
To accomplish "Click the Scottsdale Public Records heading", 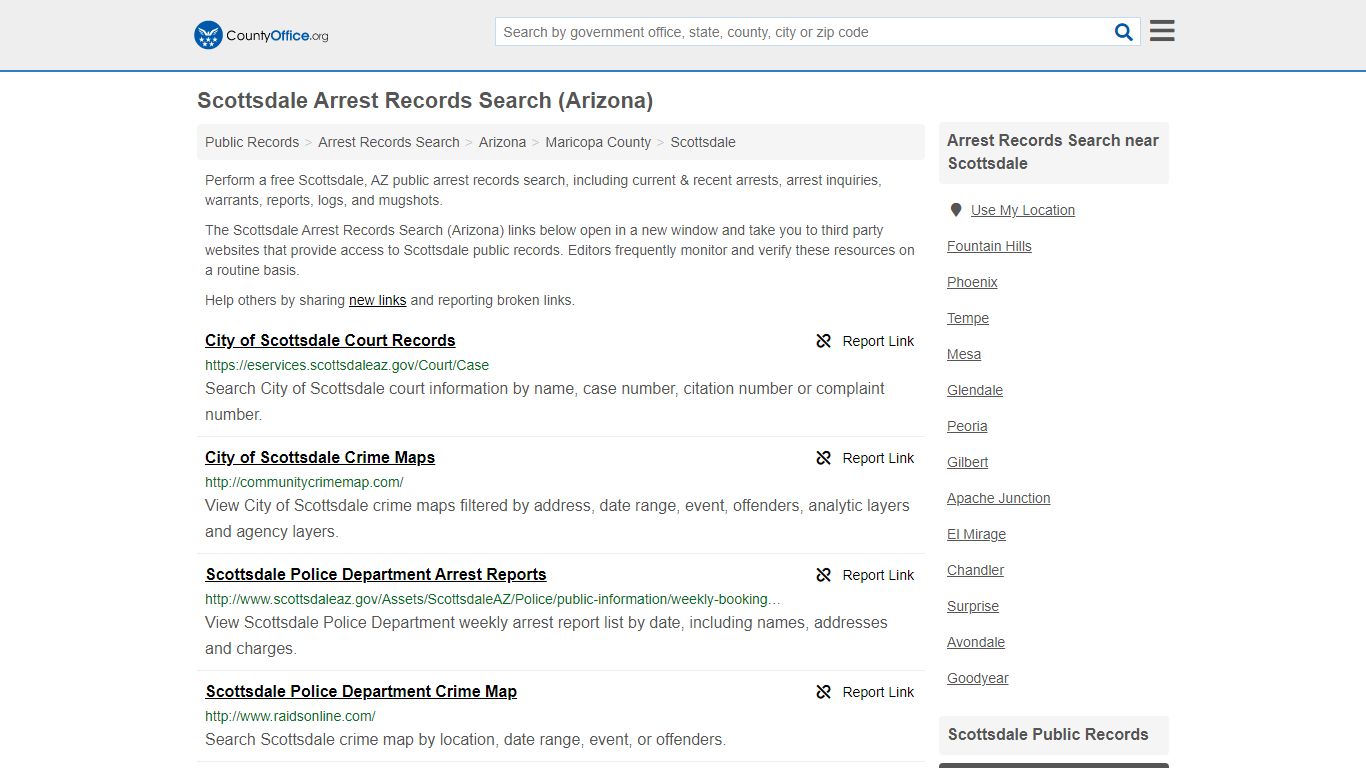I will (1048, 734).
